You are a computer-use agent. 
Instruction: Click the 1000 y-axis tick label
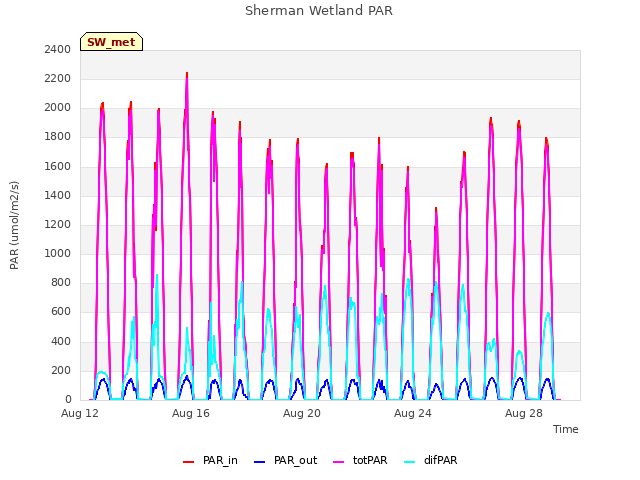[x=58, y=253]
